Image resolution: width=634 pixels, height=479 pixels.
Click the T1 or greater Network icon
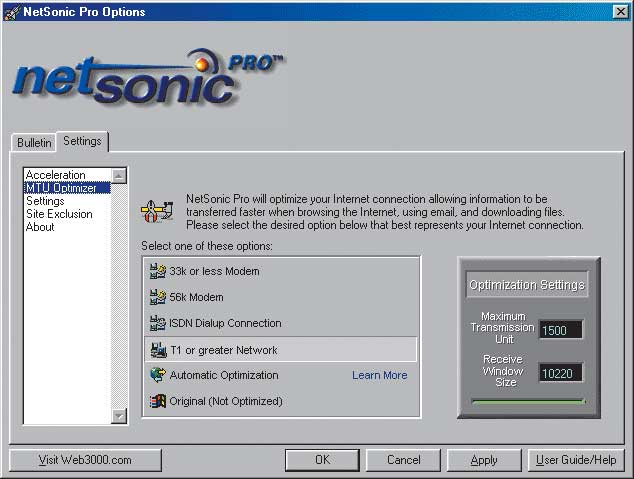coord(156,350)
